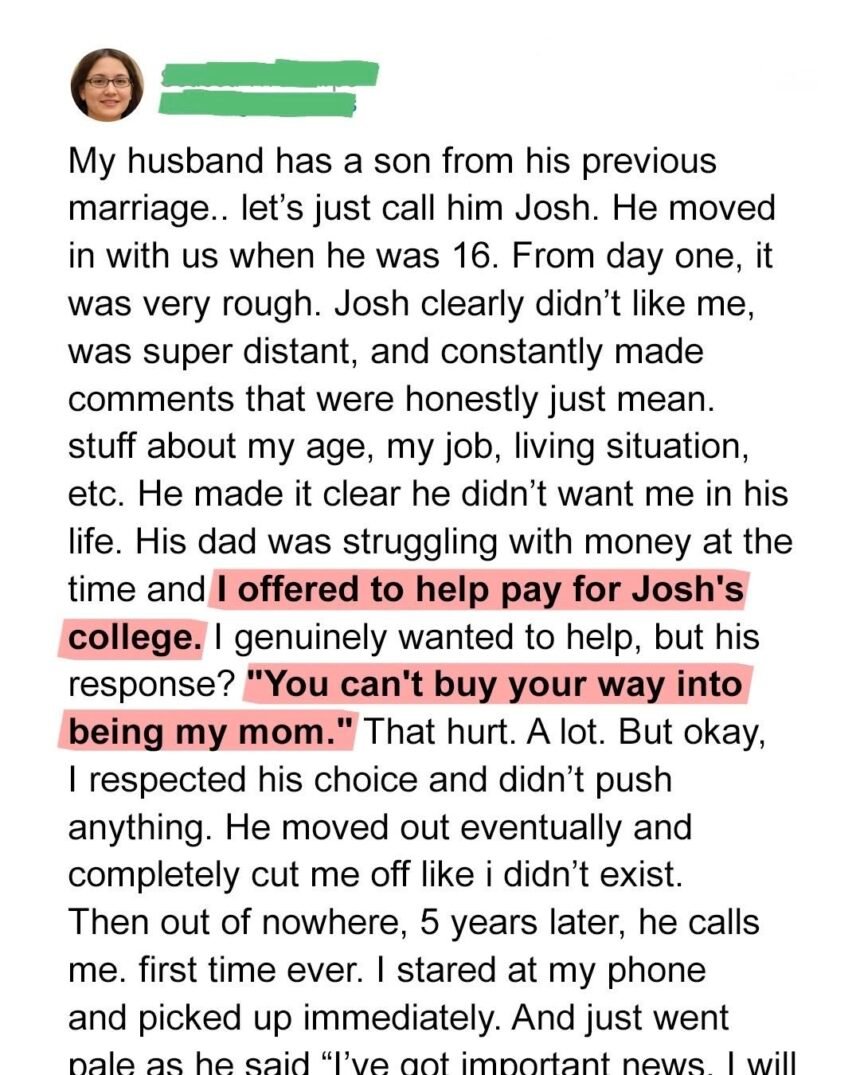860x1075 pixels.
Task: Click the line "marriage.. let's just call him Josh"
Action: click(421, 209)
